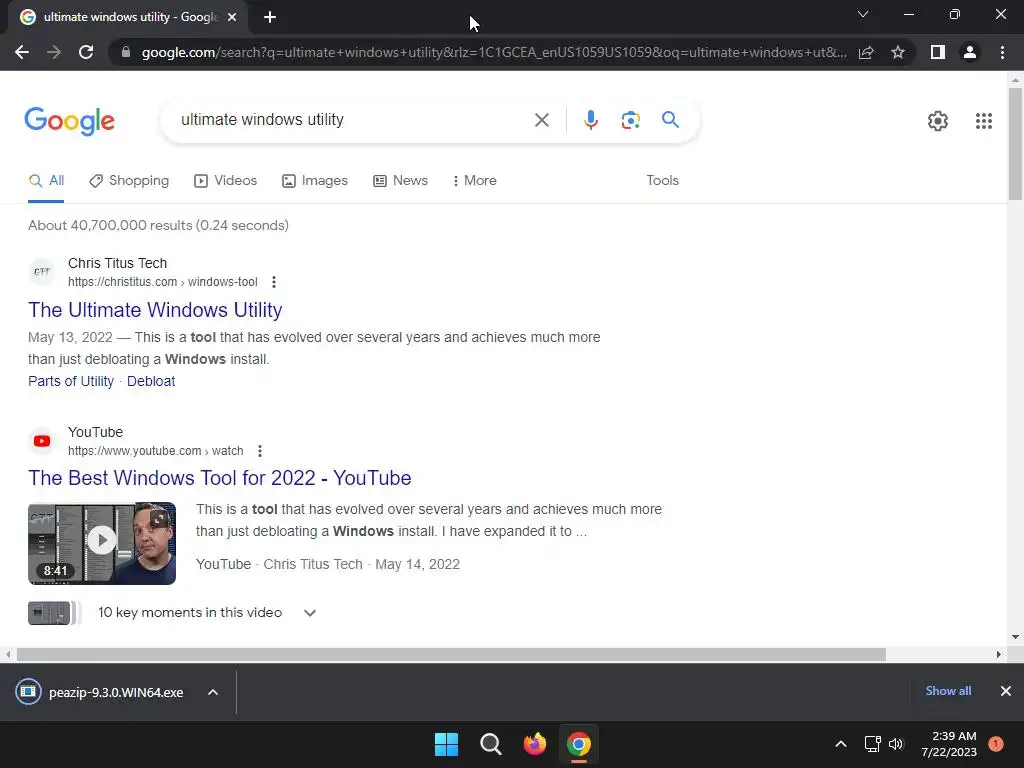Image resolution: width=1024 pixels, height=768 pixels.
Task: Click the vertical page scrollbar
Action: (1015, 144)
